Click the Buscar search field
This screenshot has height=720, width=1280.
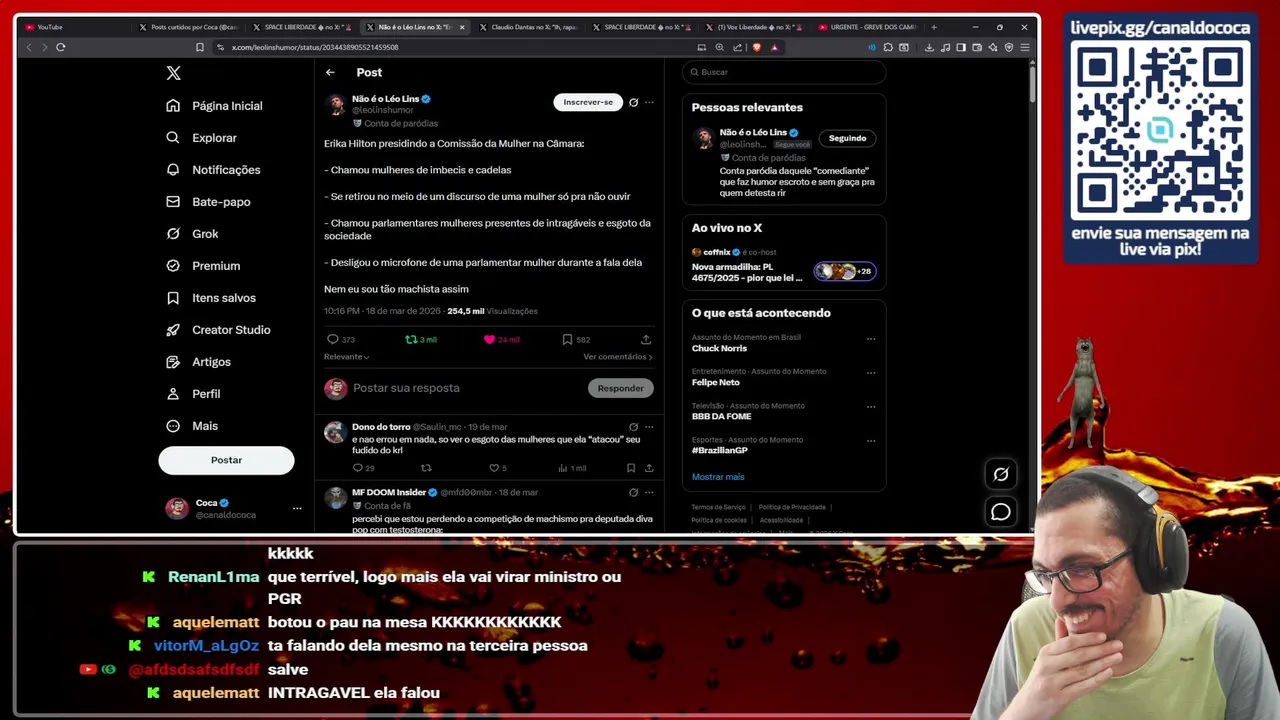[x=784, y=72]
